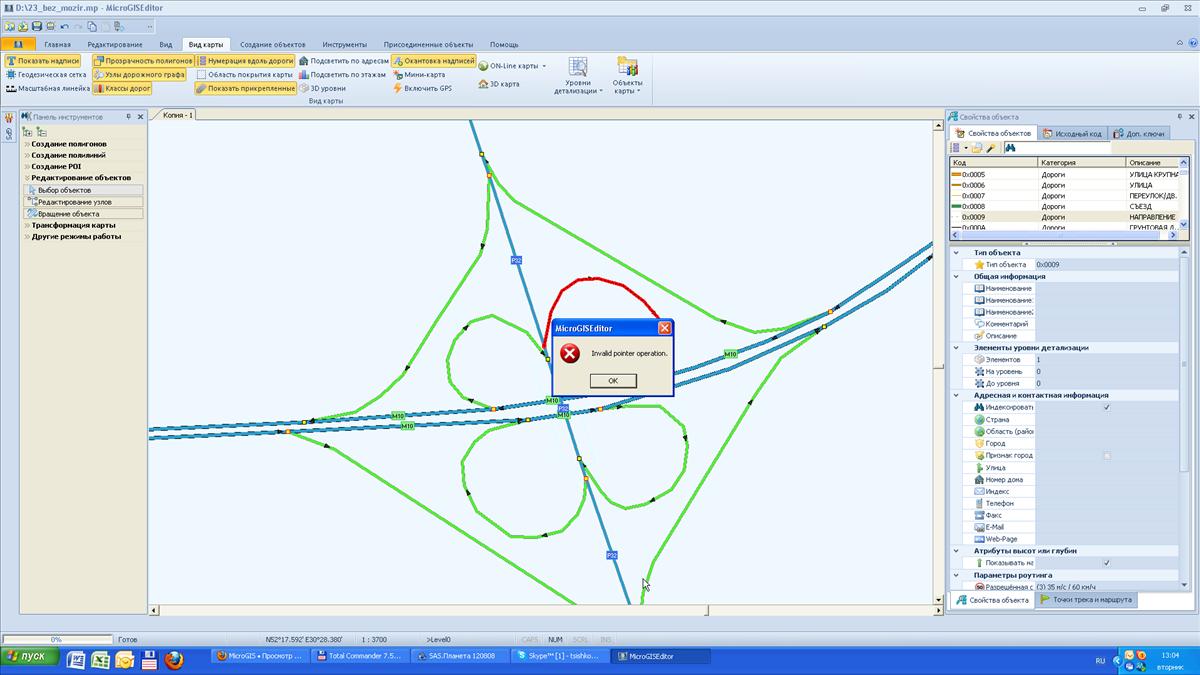
Task: Click the Включить GPS lightning icon
Action: click(397, 88)
